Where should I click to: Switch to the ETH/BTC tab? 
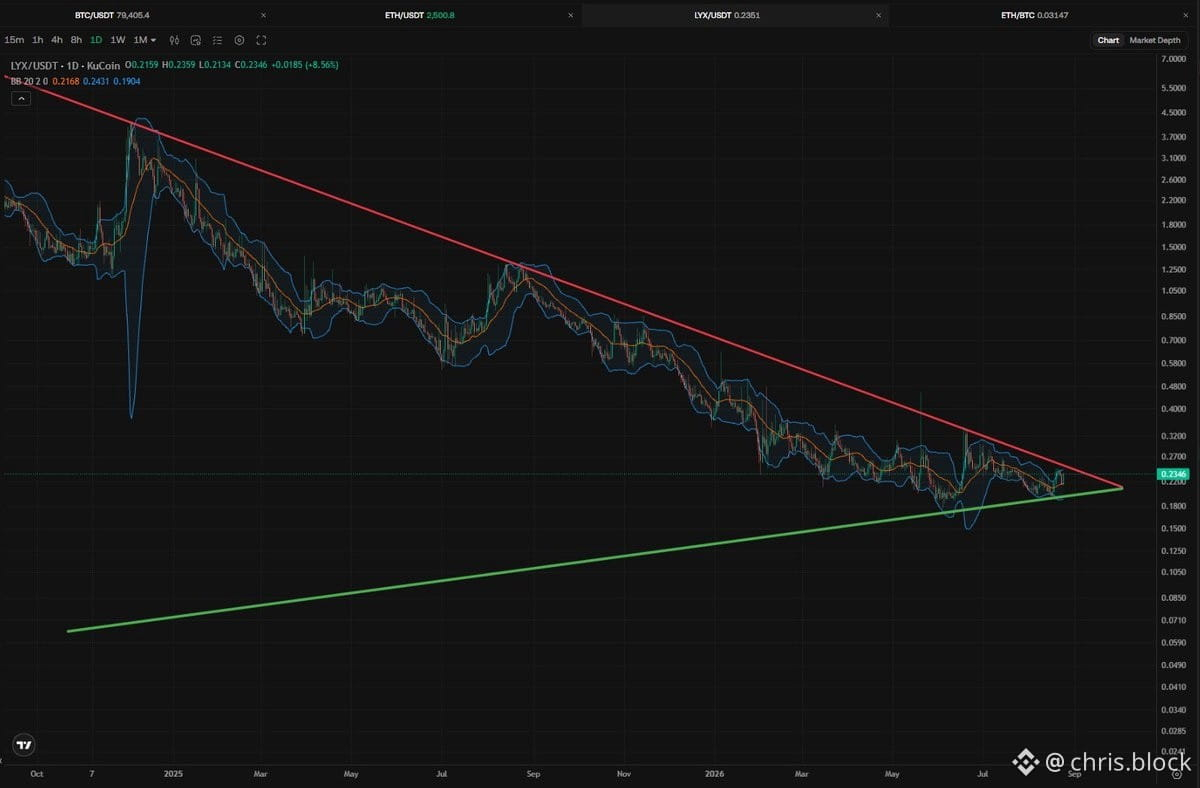click(1034, 15)
